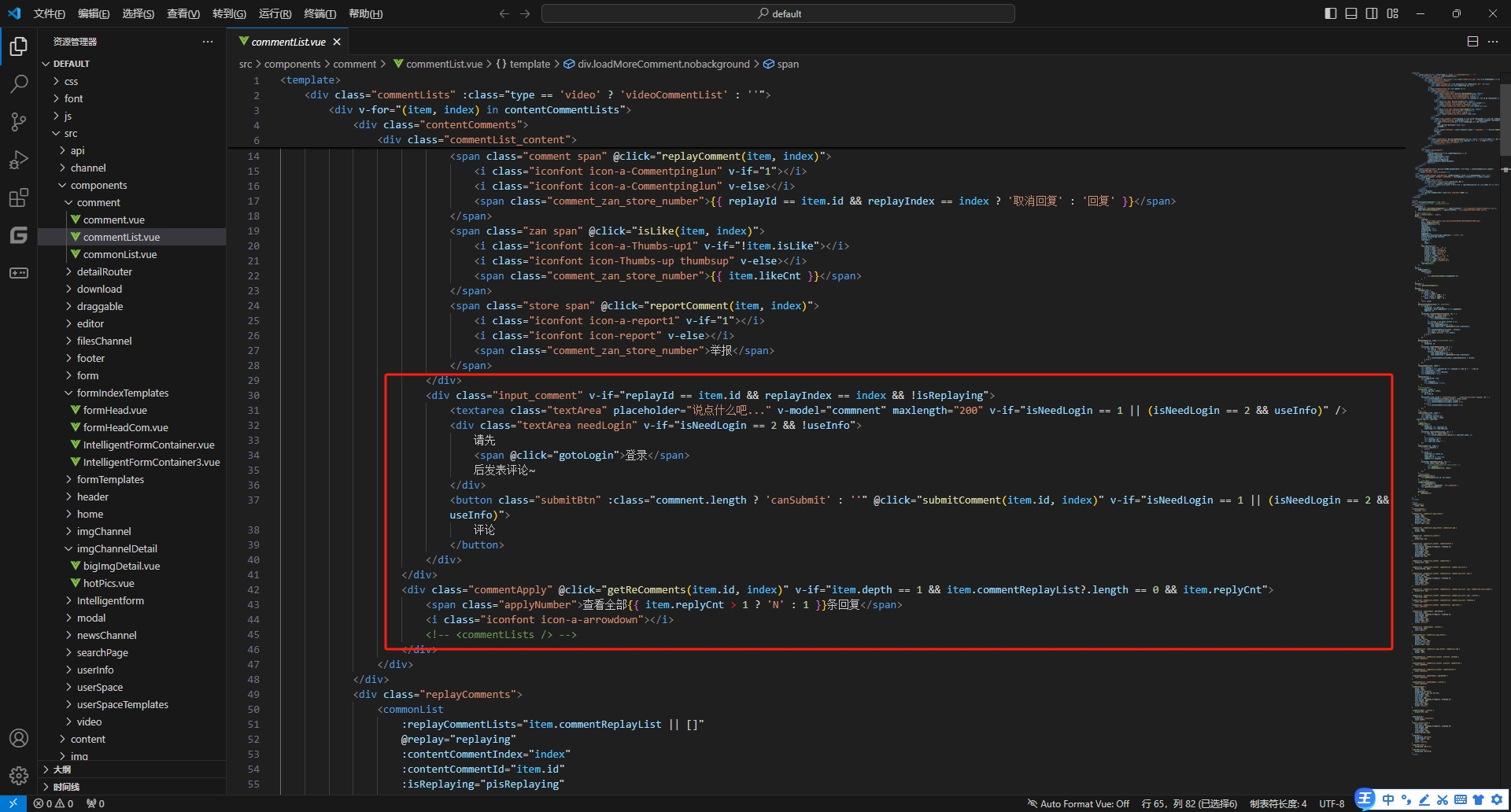Open the Extensions view
The image size is (1511, 812).
pyautogui.click(x=19, y=197)
